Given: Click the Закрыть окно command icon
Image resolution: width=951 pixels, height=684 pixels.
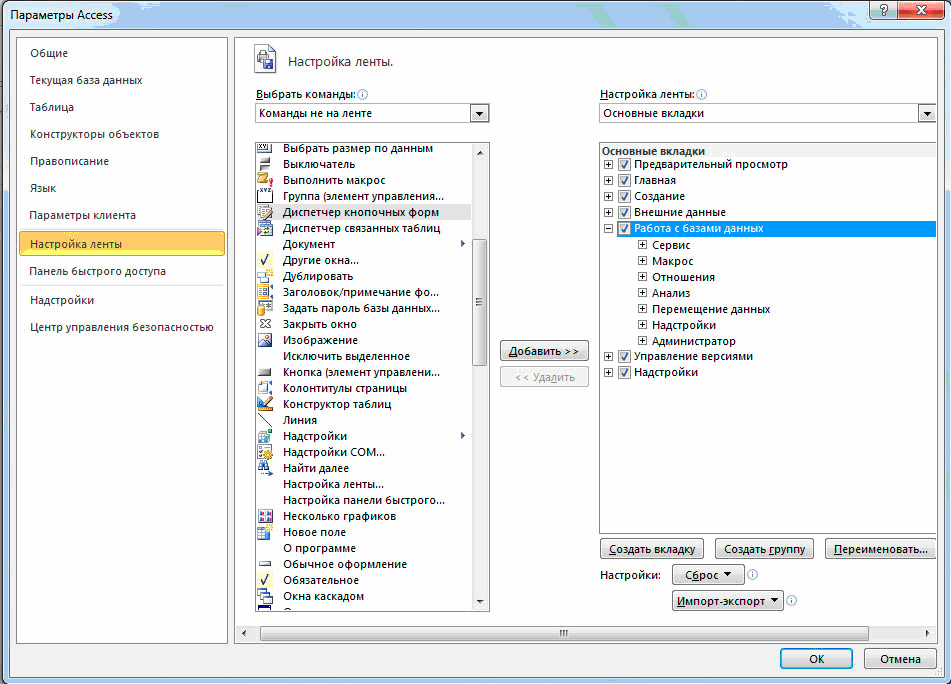Looking at the screenshot, I should tap(264, 324).
